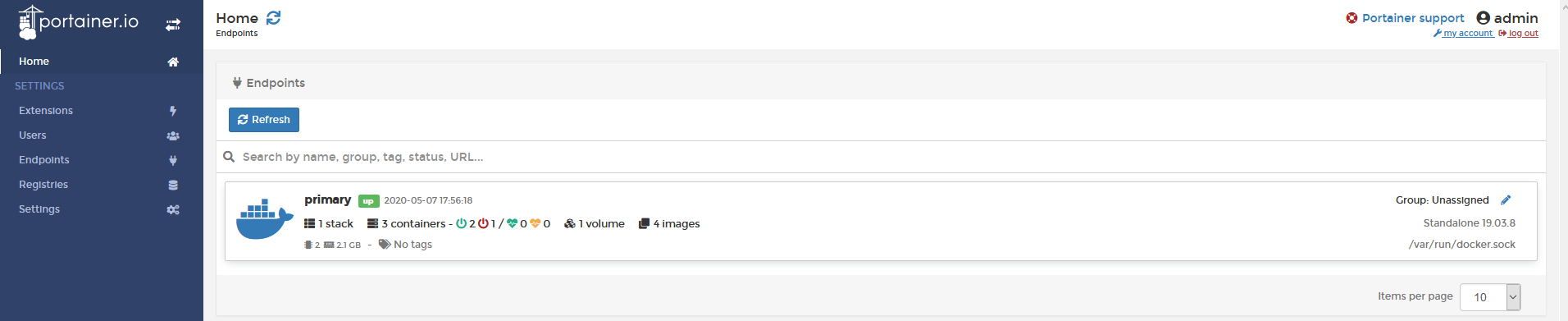Viewport: 1568px width, 321px height.
Task: Go to Users sidebar item
Action: pyautogui.click(x=33, y=135)
